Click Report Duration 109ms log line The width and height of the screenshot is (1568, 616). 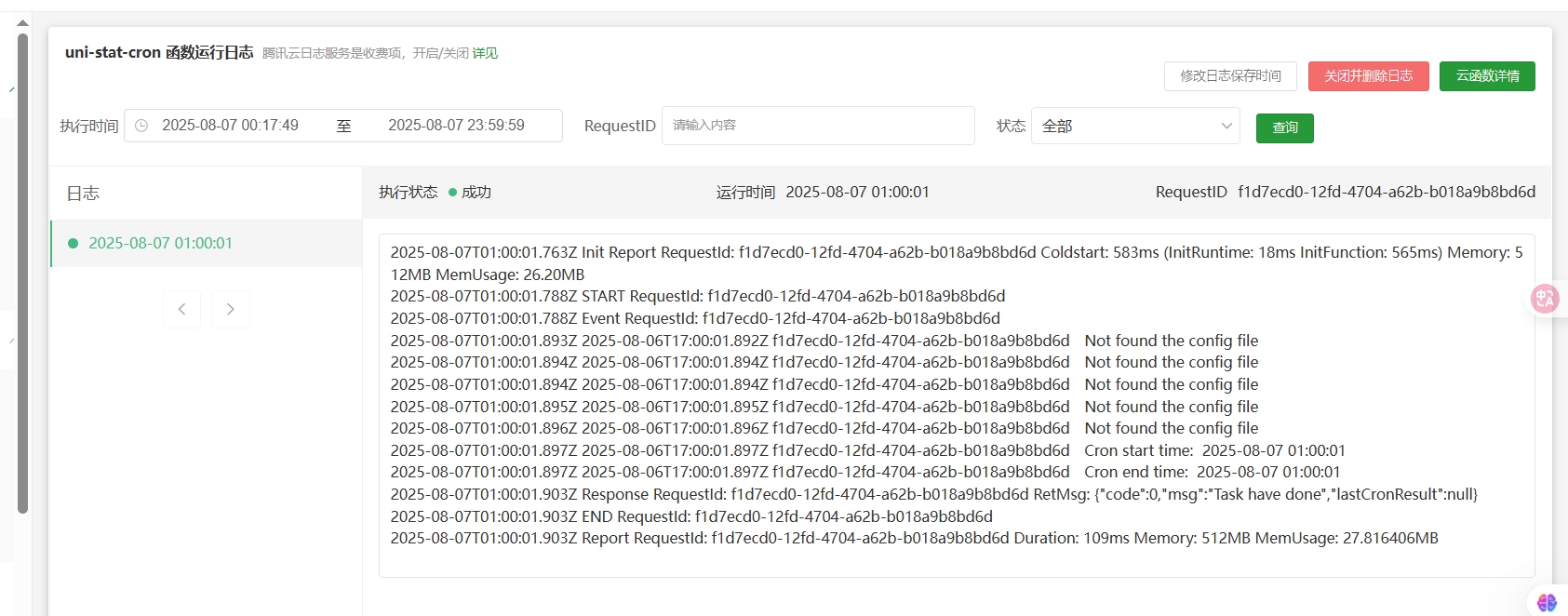point(915,539)
